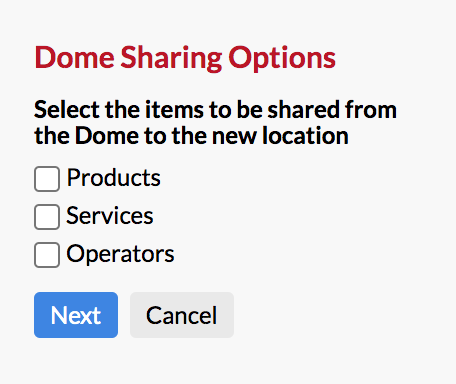This screenshot has width=456, height=384.
Task: Click 'the Dome to the new location' text line
Action: (191, 136)
